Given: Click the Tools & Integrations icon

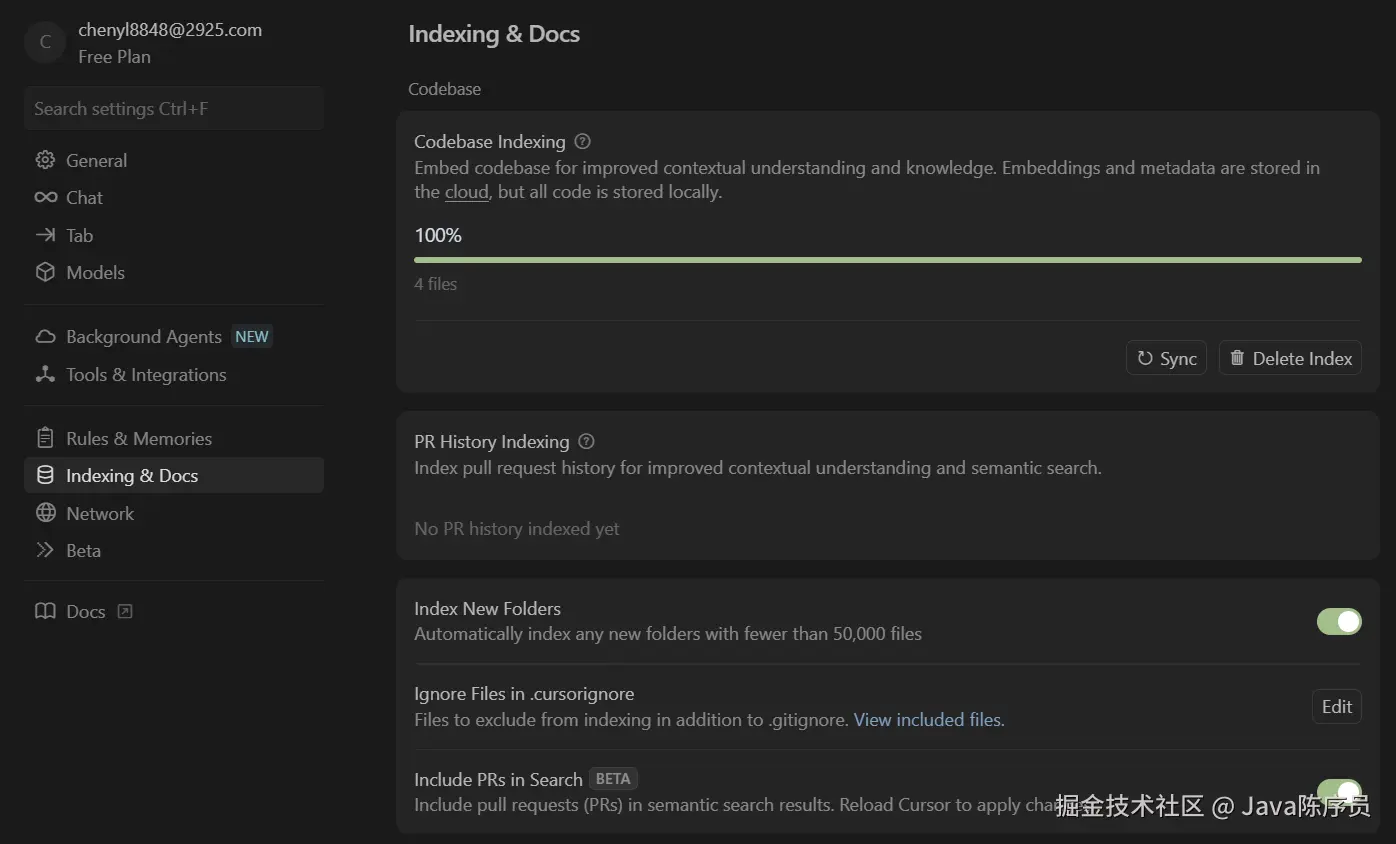Looking at the screenshot, I should (45, 375).
